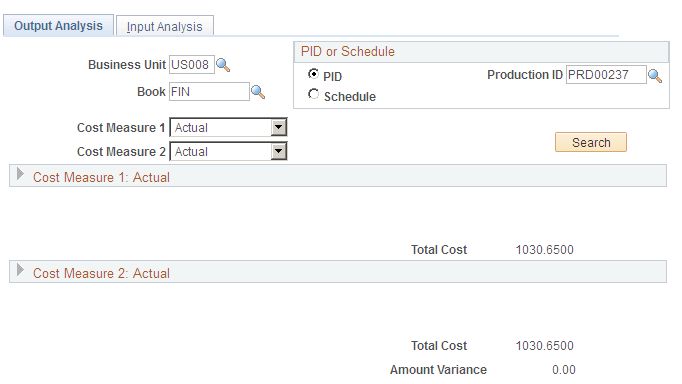Open Production ID lookup magnifier
This screenshot has height=384, width=682.
655,76
